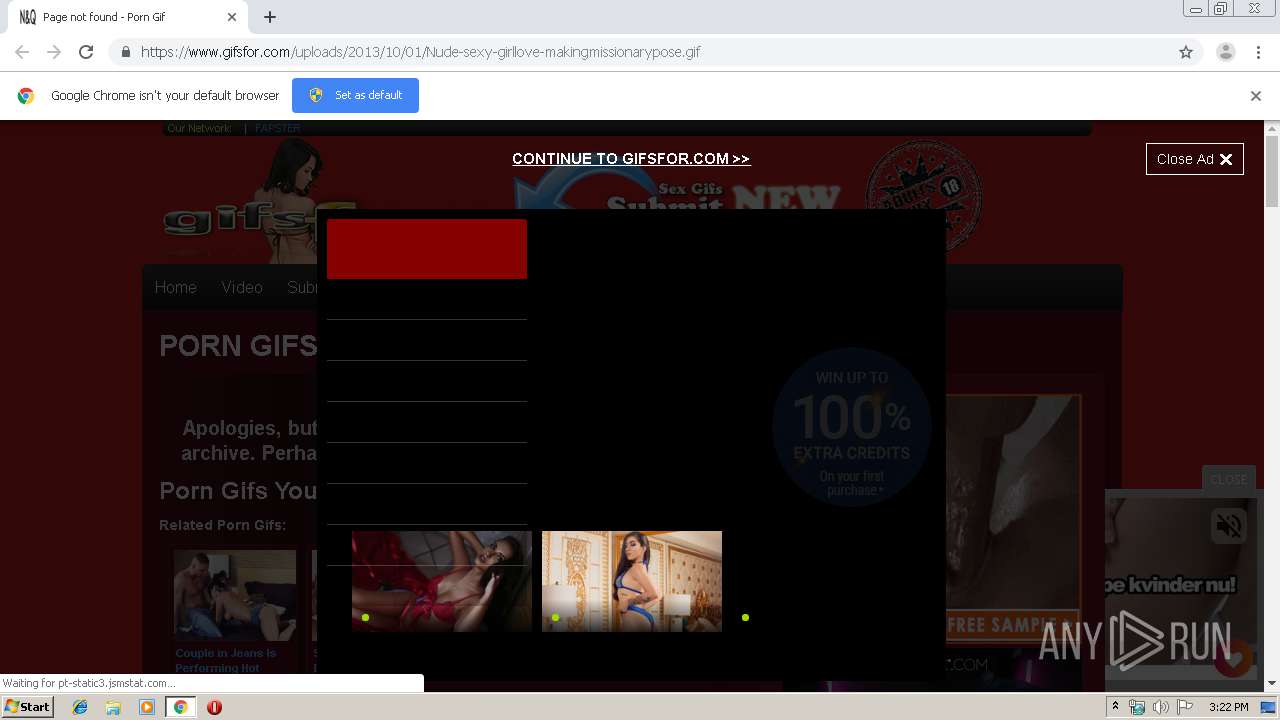The height and width of the screenshot is (720, 1280).
Task: Click the vertical scrollbar thumb
Action: [x=1272, y=171]
